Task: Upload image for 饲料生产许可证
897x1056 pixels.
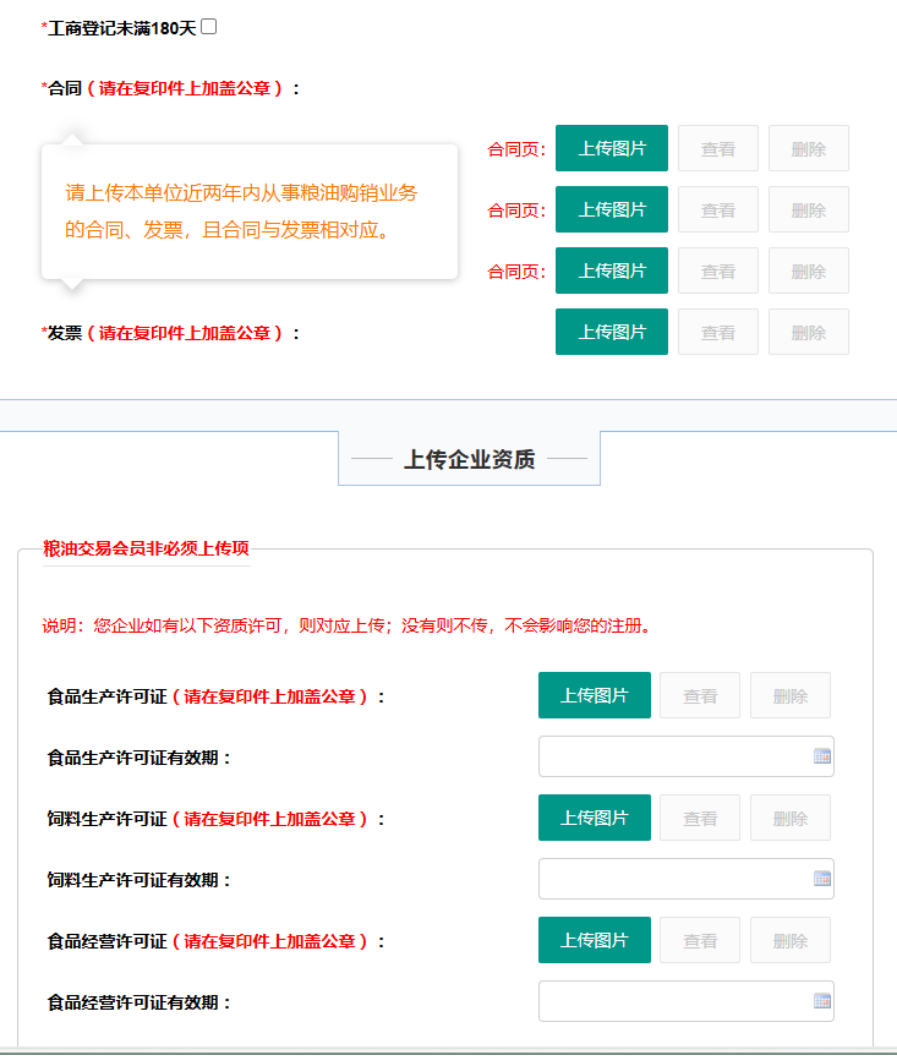Action: (x=594, y=818)
